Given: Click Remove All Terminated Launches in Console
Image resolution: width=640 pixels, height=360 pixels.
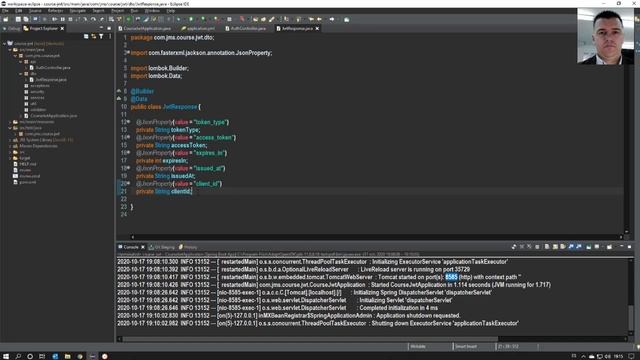Looking at the screenshot, I should [529, 247].
